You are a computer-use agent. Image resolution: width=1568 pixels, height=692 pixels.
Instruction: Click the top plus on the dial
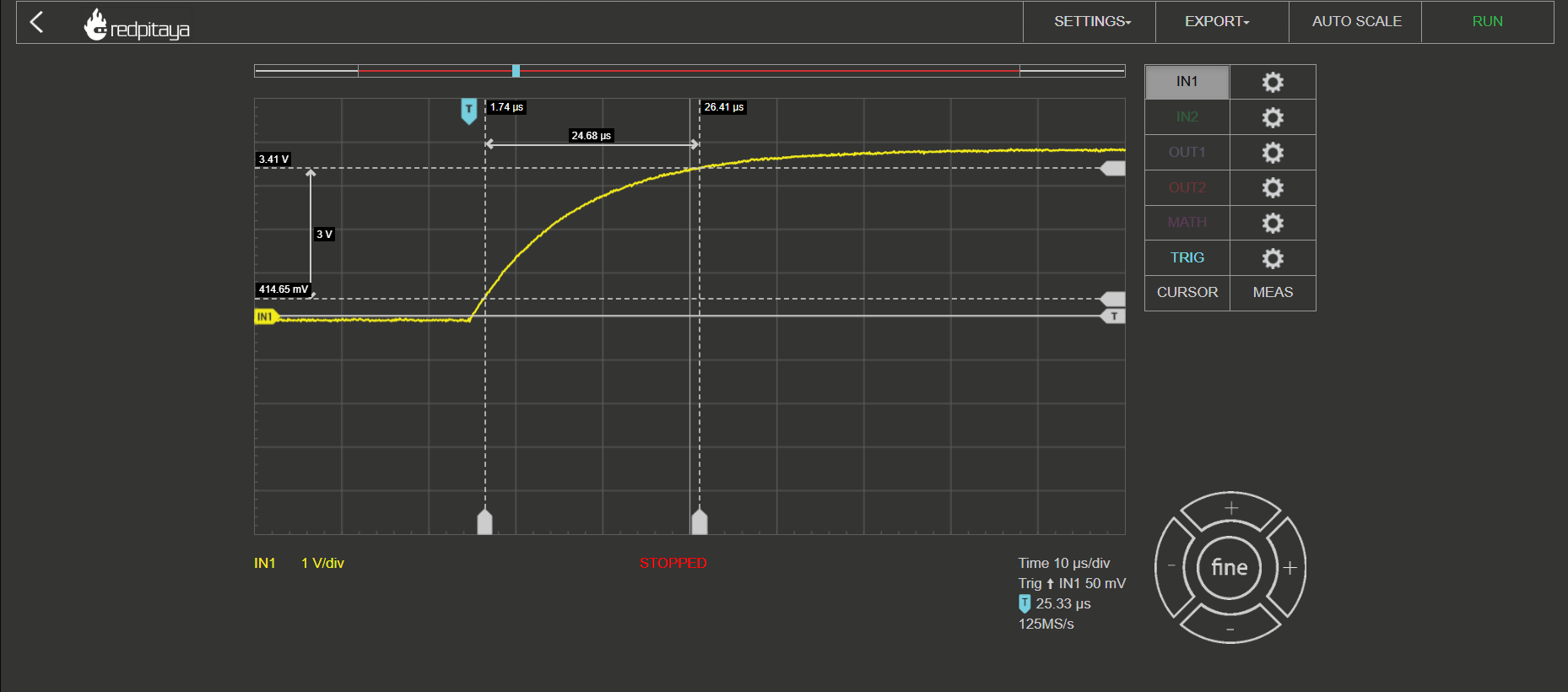(x=1231, y=508)
